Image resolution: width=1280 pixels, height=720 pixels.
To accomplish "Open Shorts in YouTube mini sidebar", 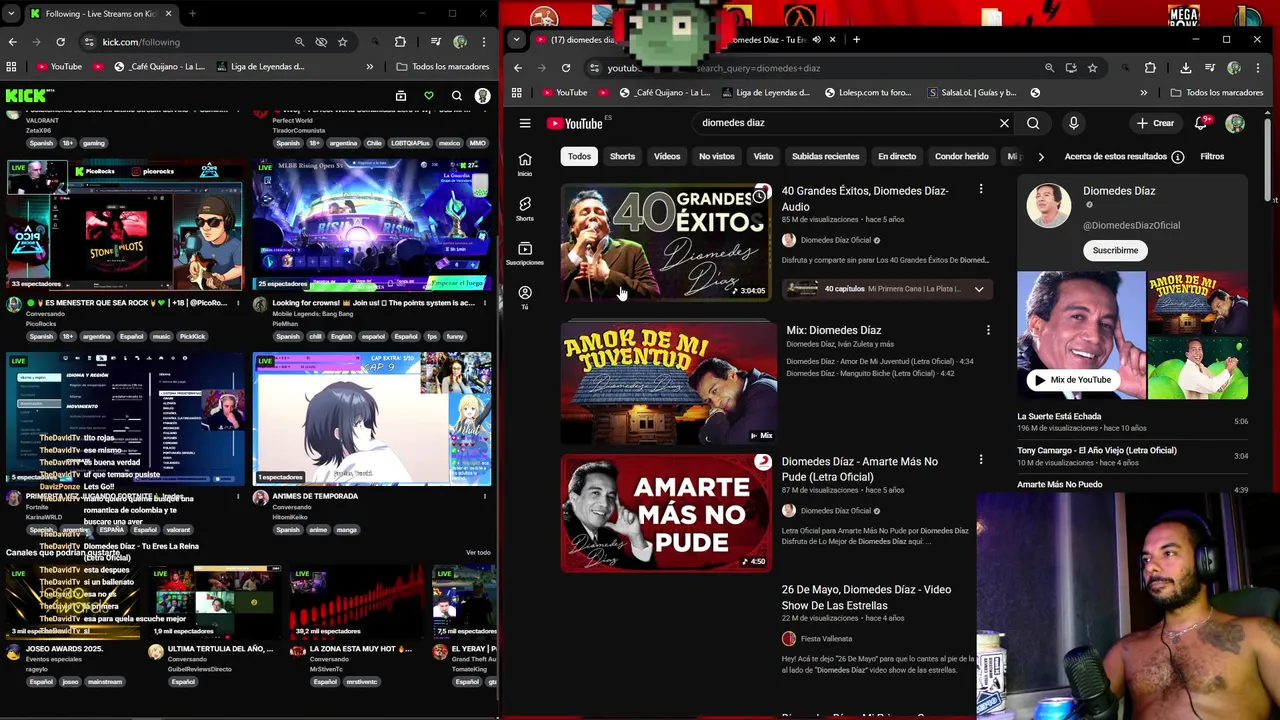I will [525, 208].
